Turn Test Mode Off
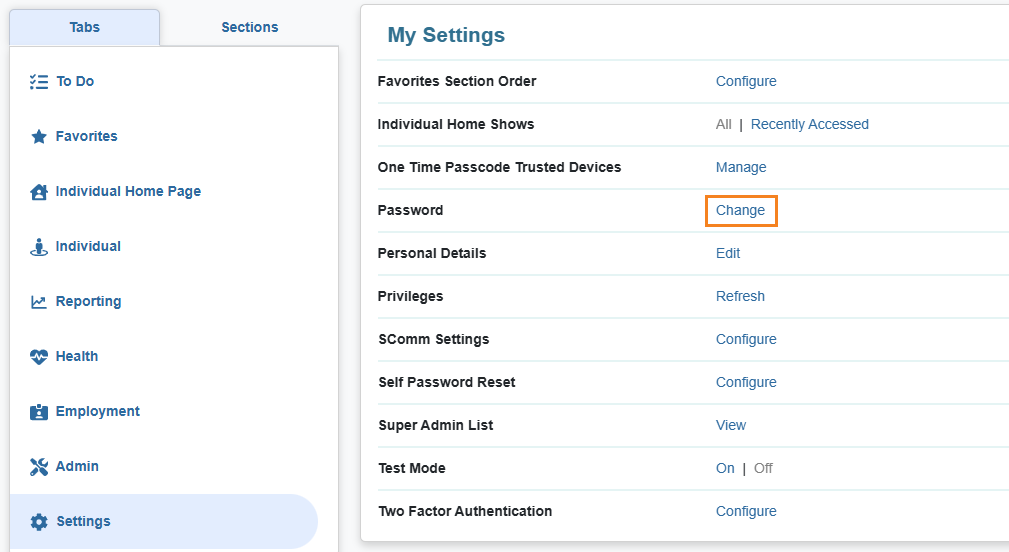The image size is (1009, 552). (x=763, y=468)
